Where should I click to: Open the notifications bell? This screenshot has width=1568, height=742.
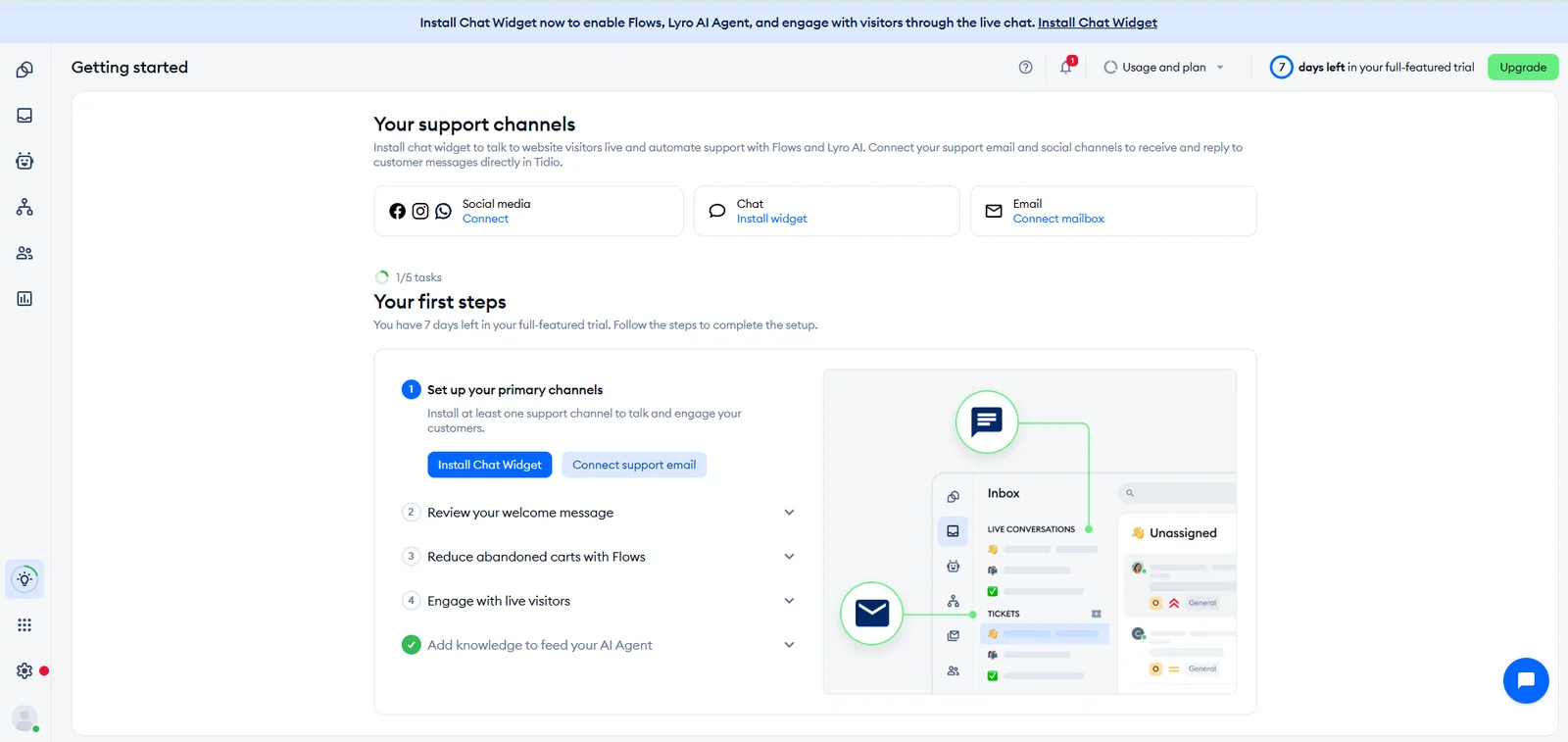click(1066, 67)
